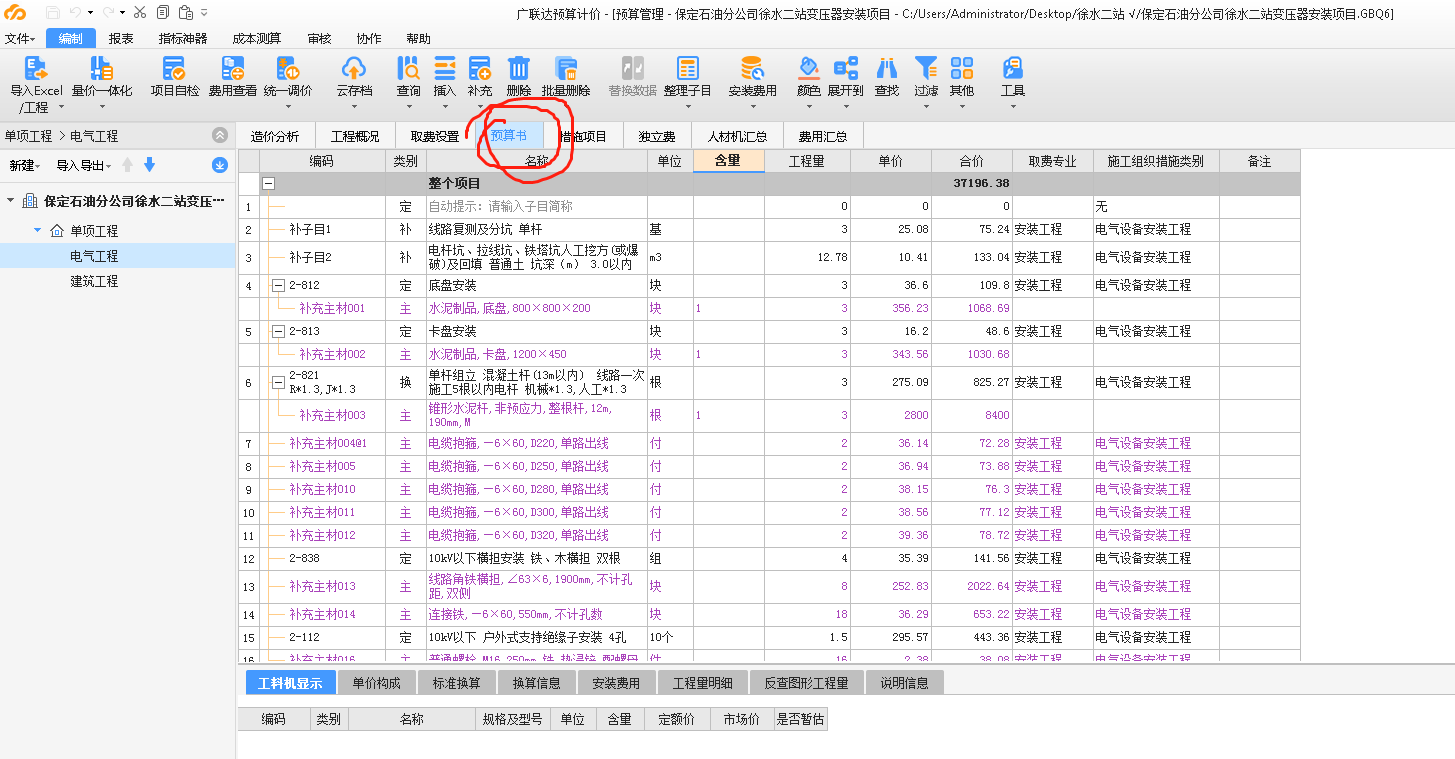Screen dimensions: 1455x759
Task: Click the 补充 supplement icon
Action: coord(480,68)
